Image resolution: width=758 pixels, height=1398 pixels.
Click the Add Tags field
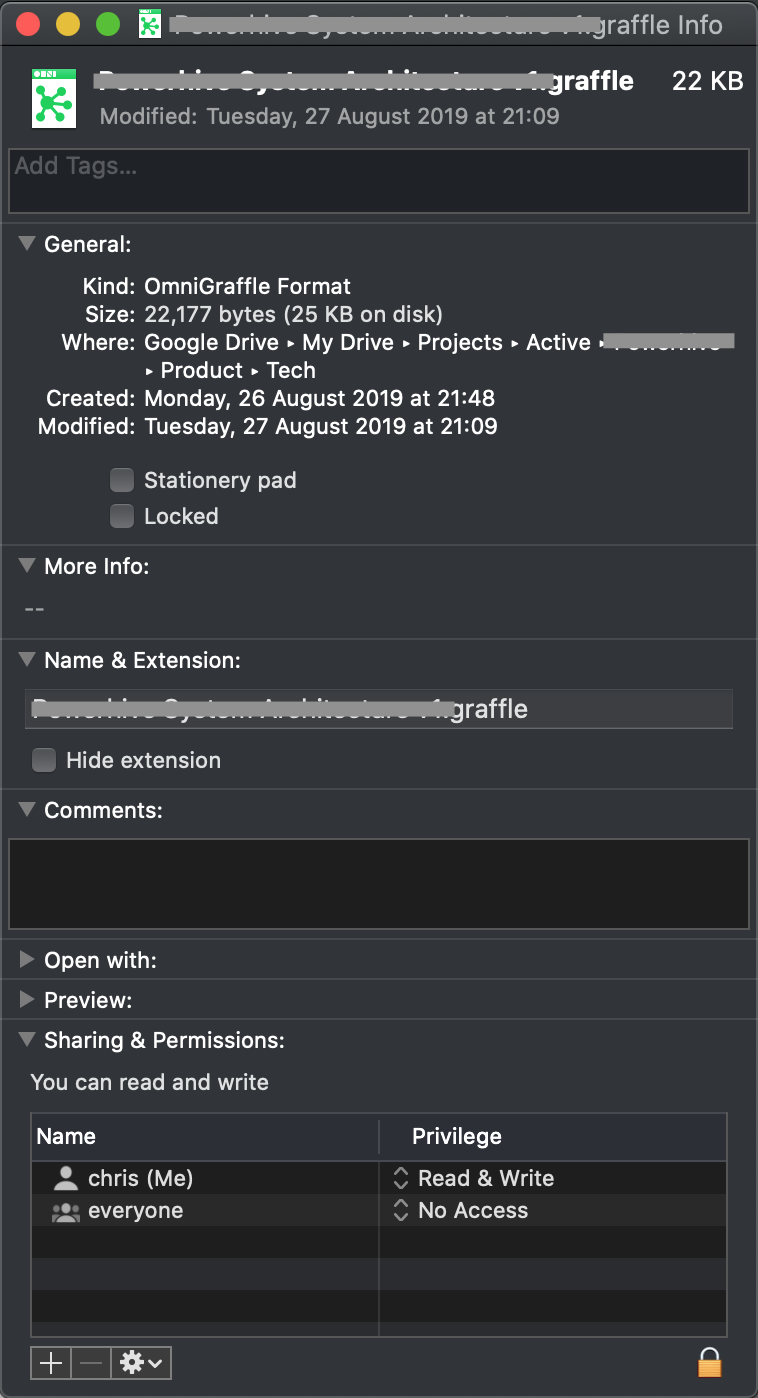(378, 180)
